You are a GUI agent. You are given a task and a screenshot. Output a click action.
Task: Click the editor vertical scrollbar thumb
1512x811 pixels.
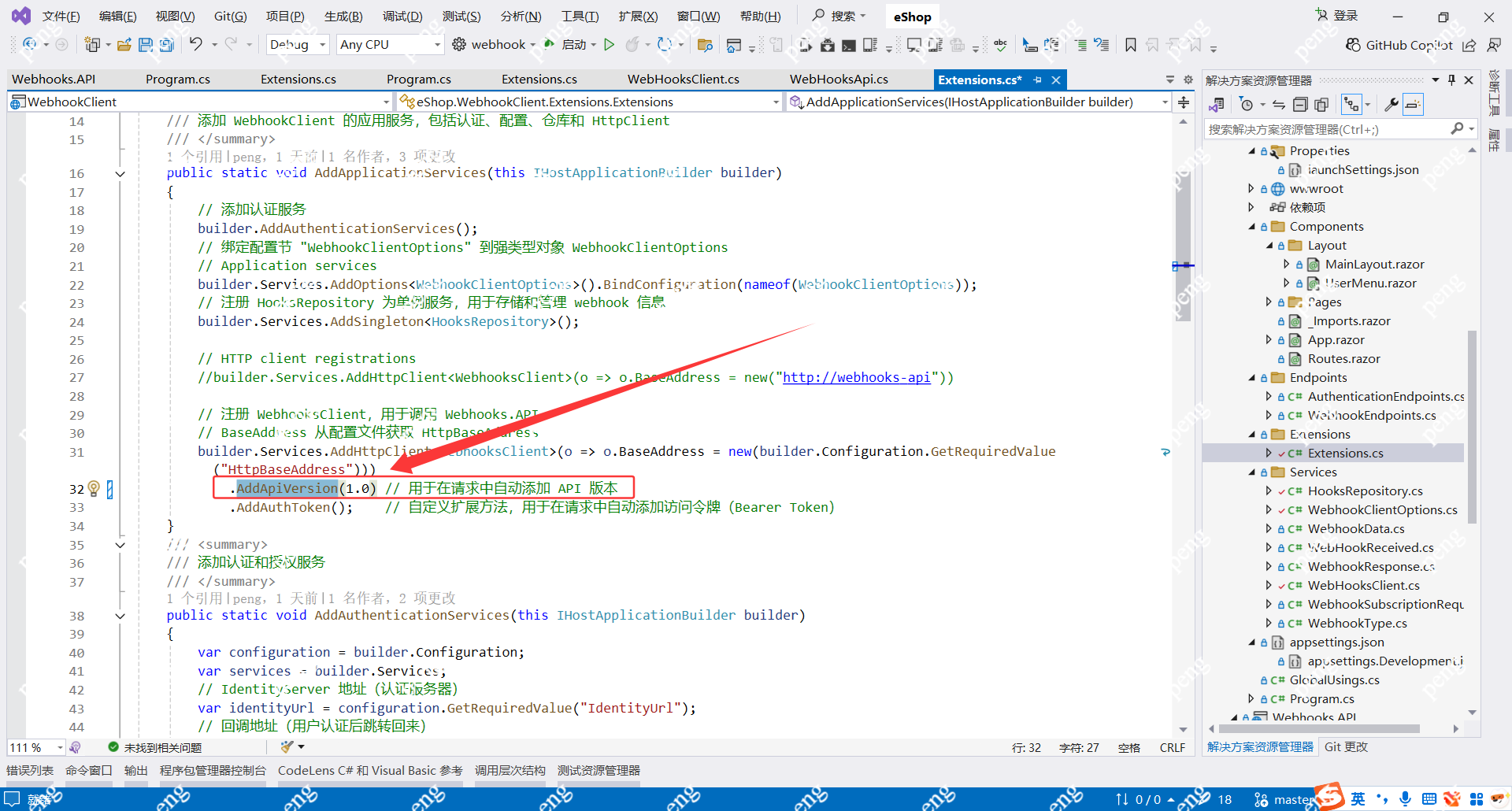point(1184,248)
